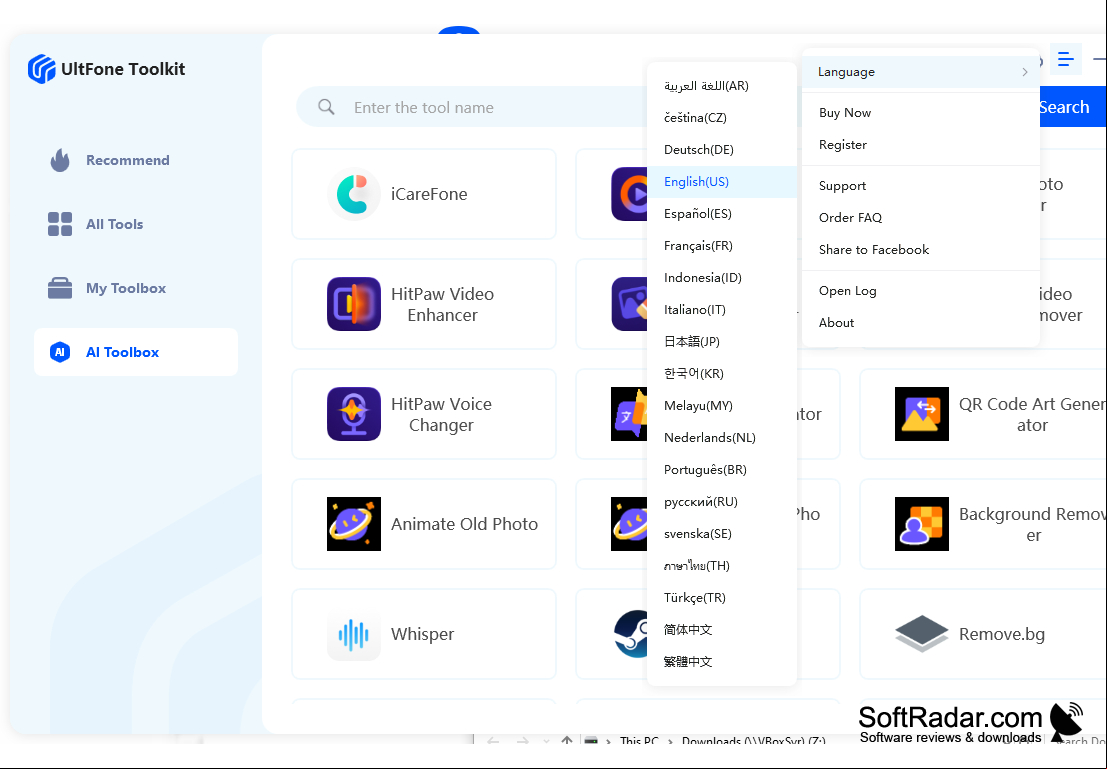
Task: Select Thai (TH) language
Action: pyautogui.click(x=722, y=566)
